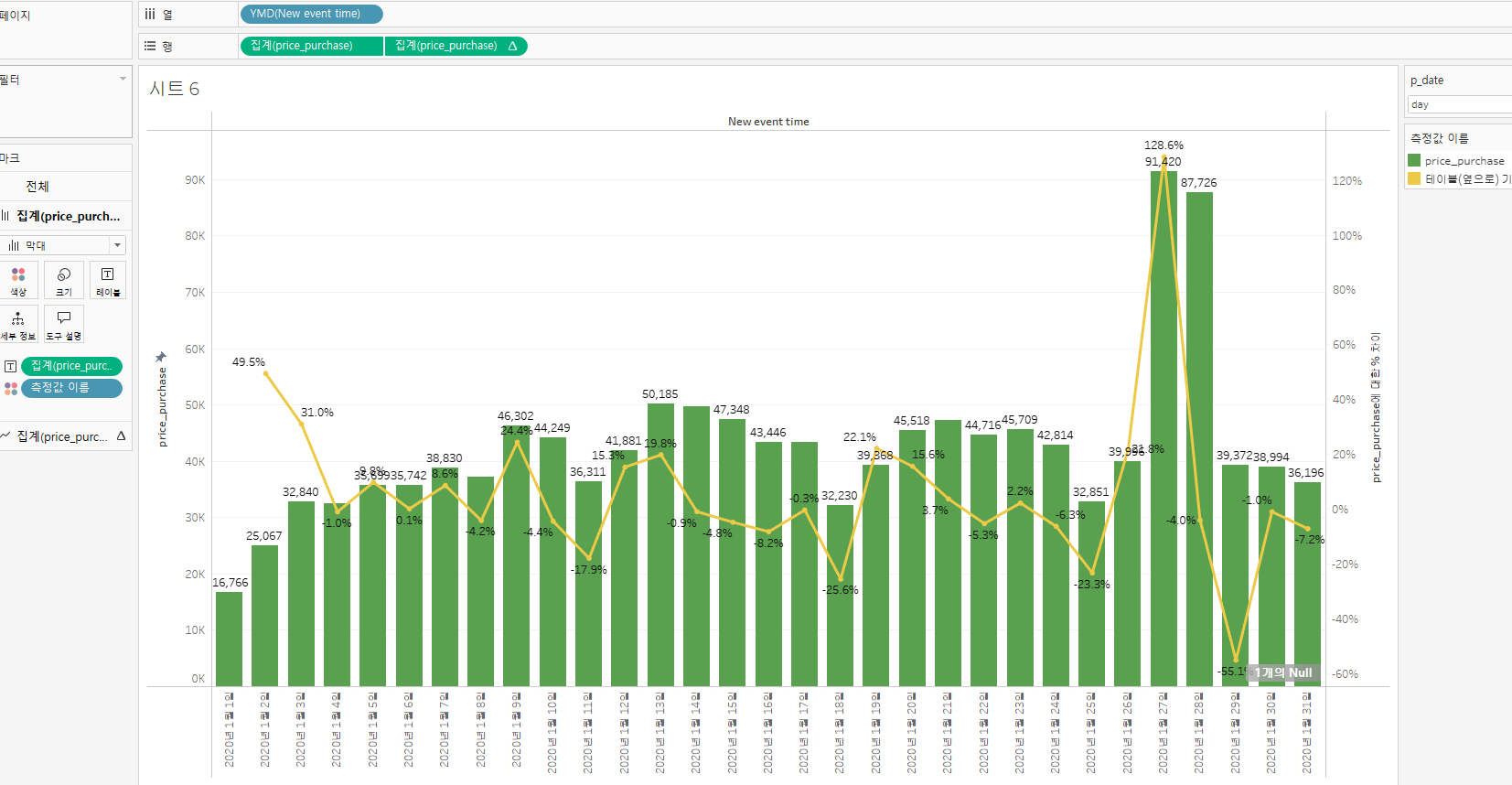Viewport: 1512px width, 785px height.
Task: Click the 38,994 bar label
Action: pyautogui.click(x=1271, y=457)
